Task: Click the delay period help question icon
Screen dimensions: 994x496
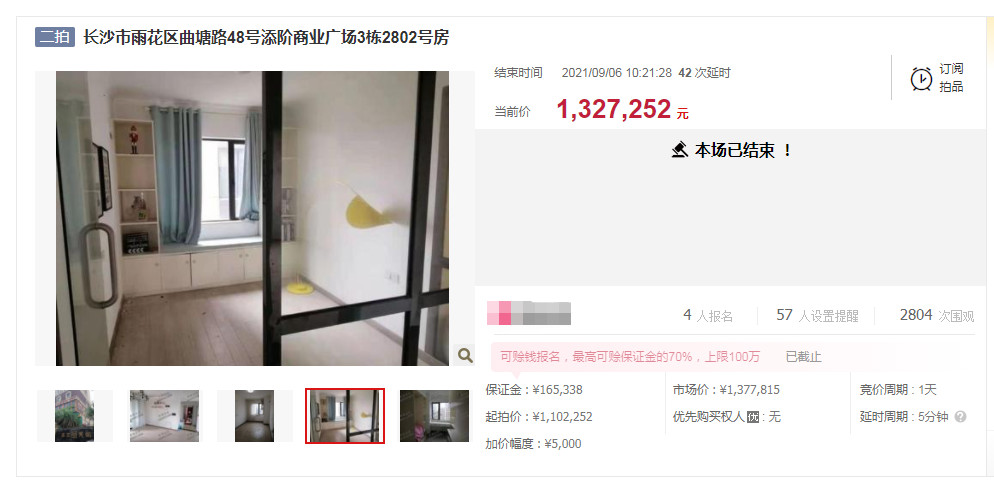Action: point(960,417)
